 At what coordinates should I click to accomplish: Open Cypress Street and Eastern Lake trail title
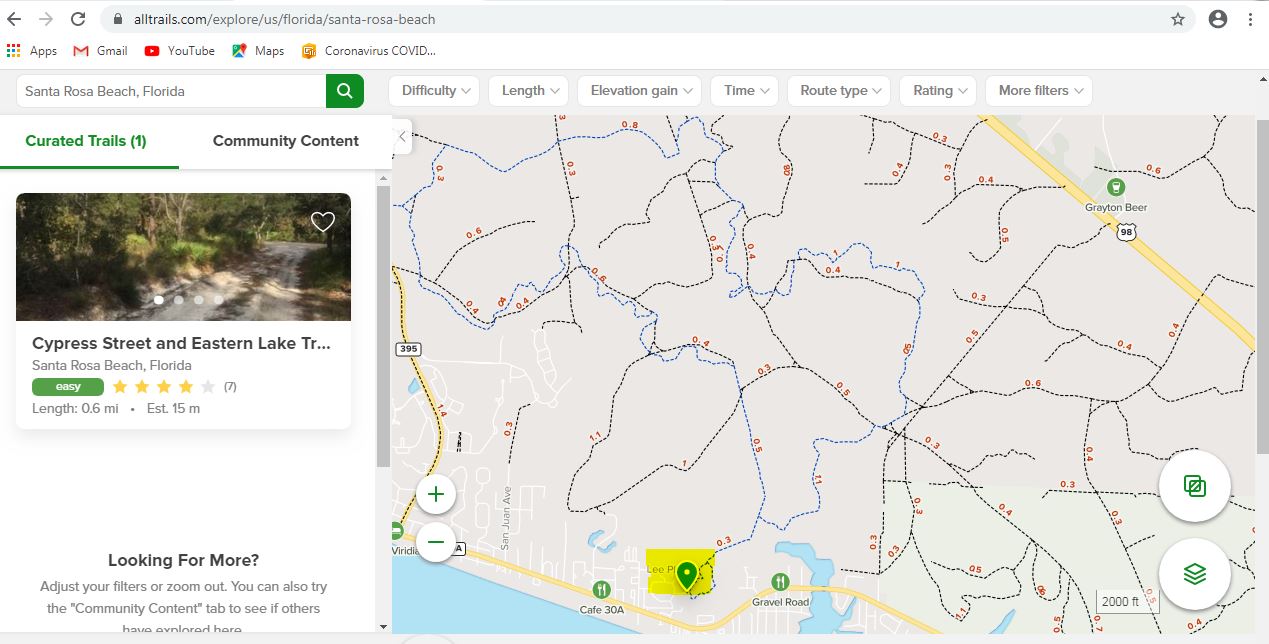(181, 343)
